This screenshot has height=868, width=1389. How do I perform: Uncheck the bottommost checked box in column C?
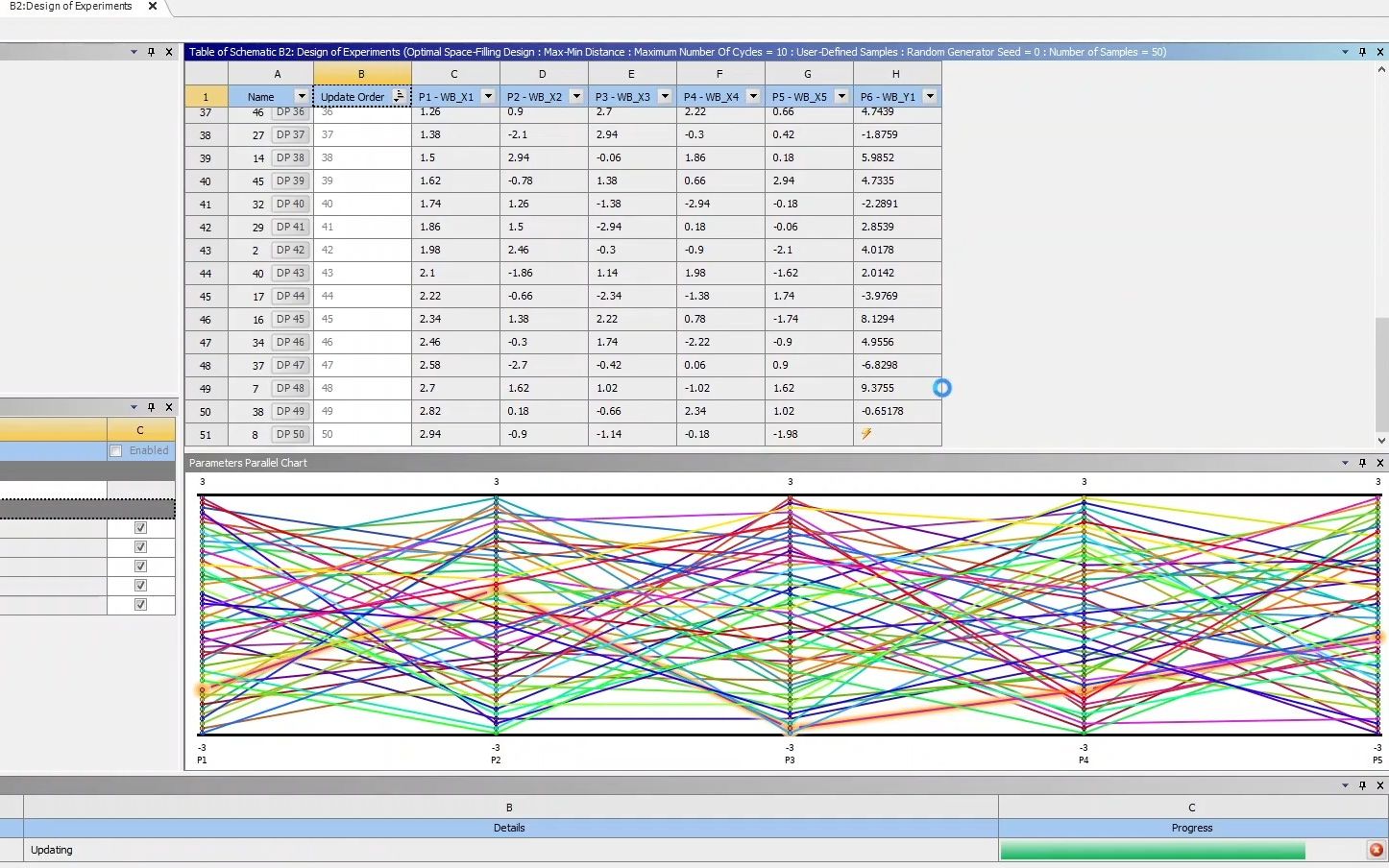[140, 605]
